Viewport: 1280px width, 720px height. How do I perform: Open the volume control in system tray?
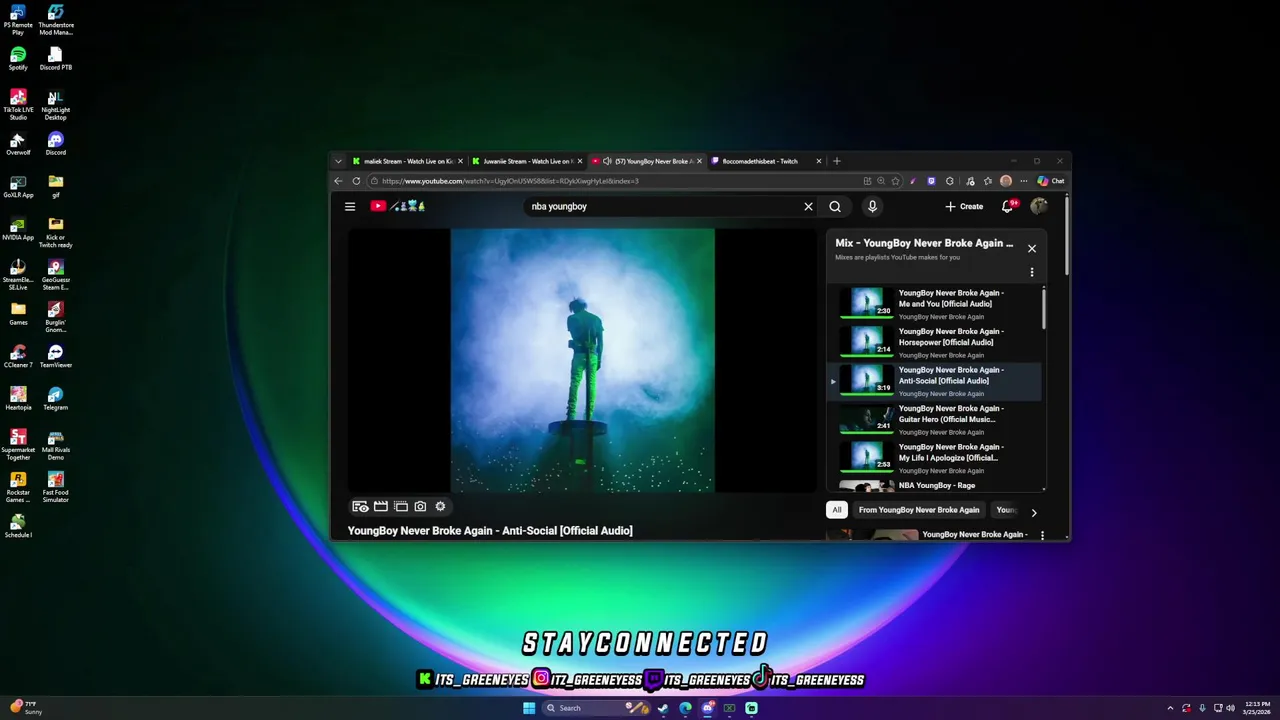[x=1230, y=708]
